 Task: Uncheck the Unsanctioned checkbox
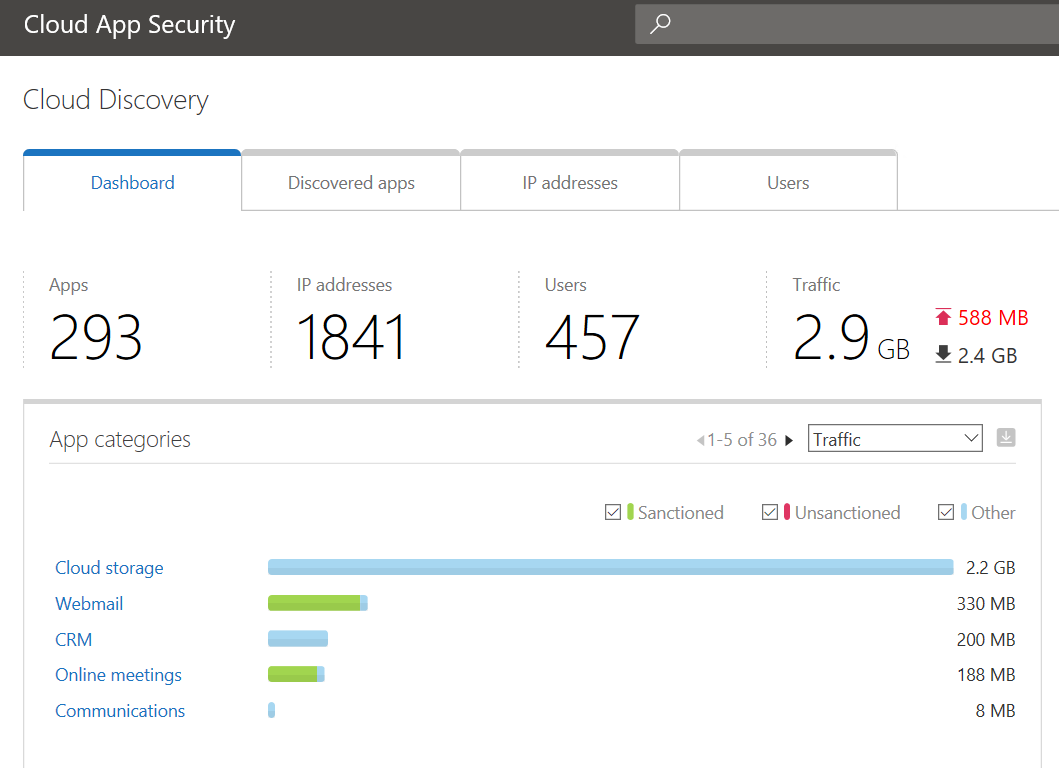coord(769,512)
